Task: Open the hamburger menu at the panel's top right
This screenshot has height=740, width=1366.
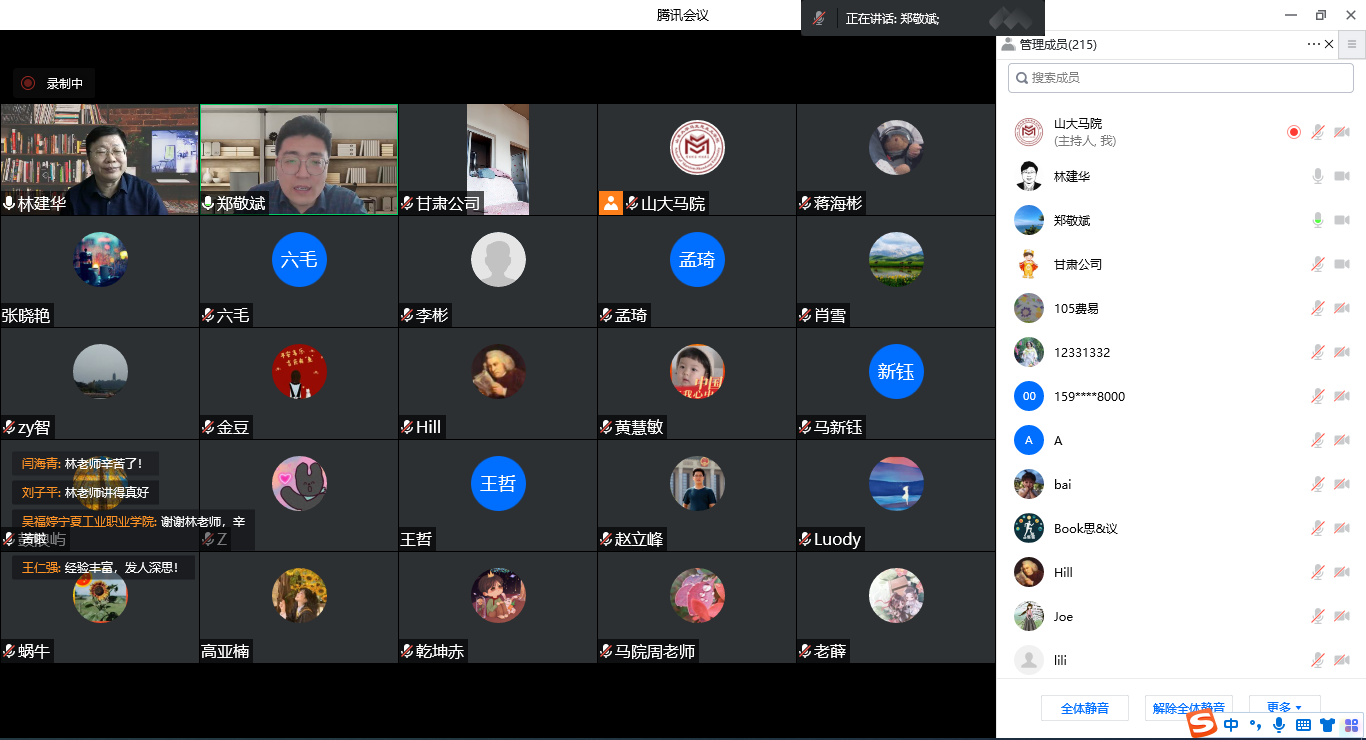Action: [1352, 44]
